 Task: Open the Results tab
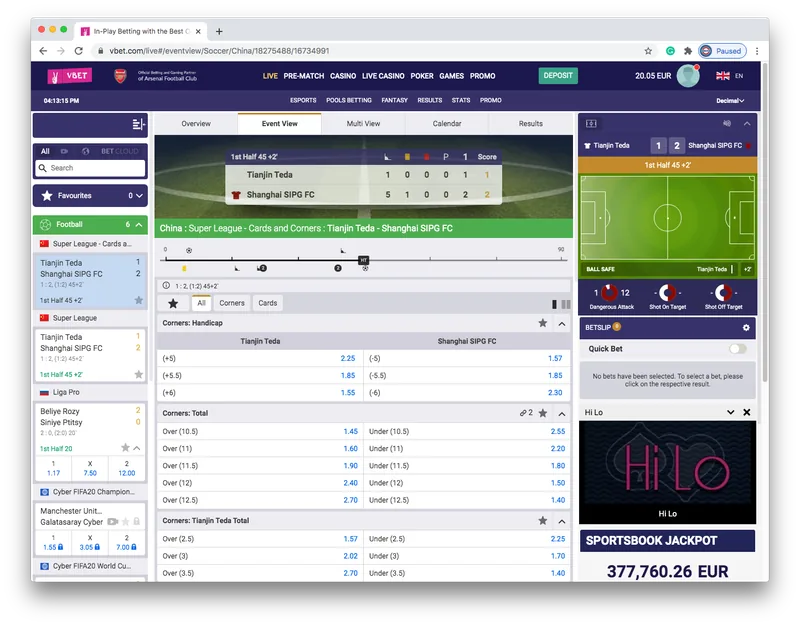pyautogui.click(x=531, y=124)
